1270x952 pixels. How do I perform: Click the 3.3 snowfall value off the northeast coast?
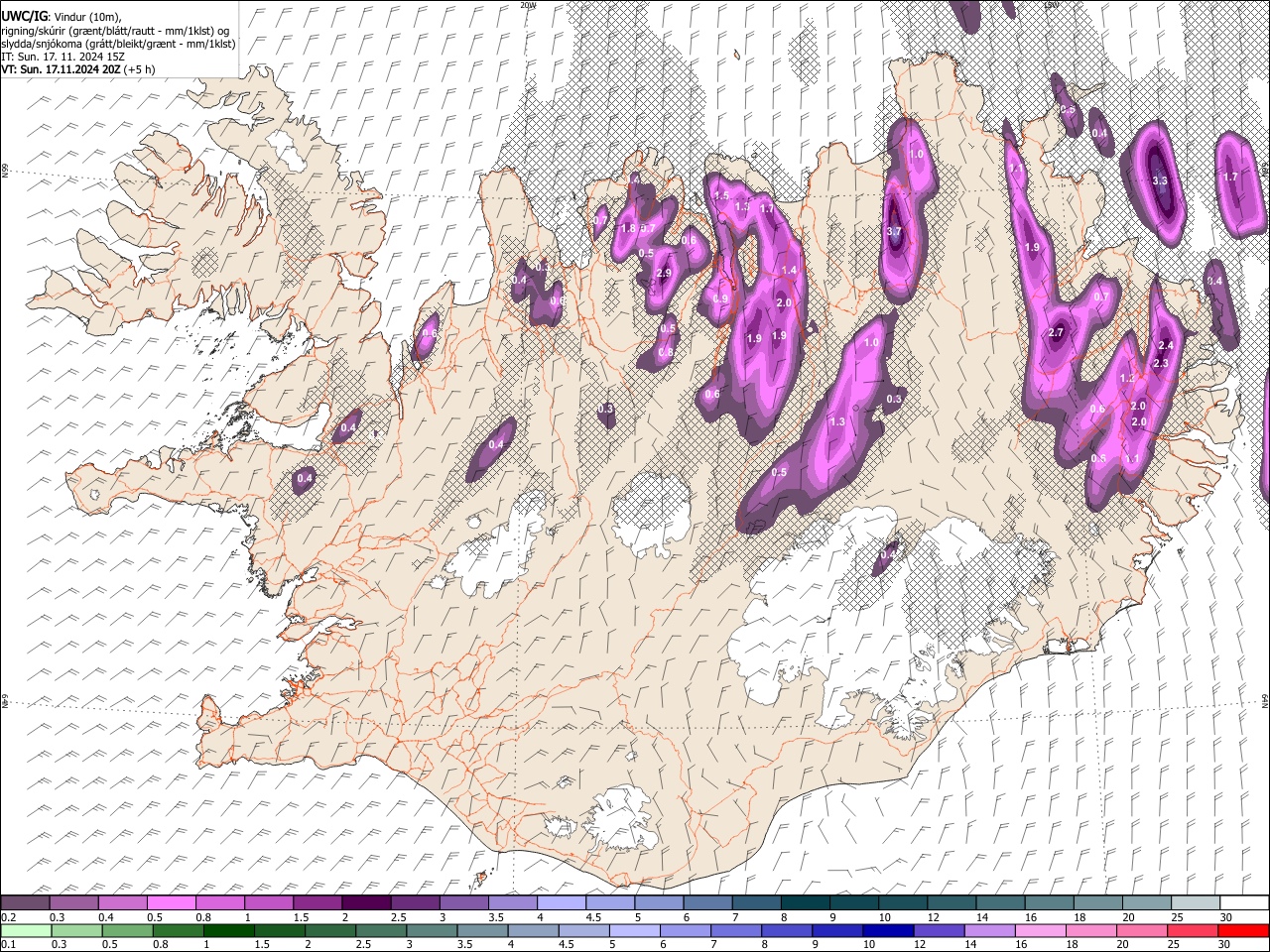(1160, 180)
